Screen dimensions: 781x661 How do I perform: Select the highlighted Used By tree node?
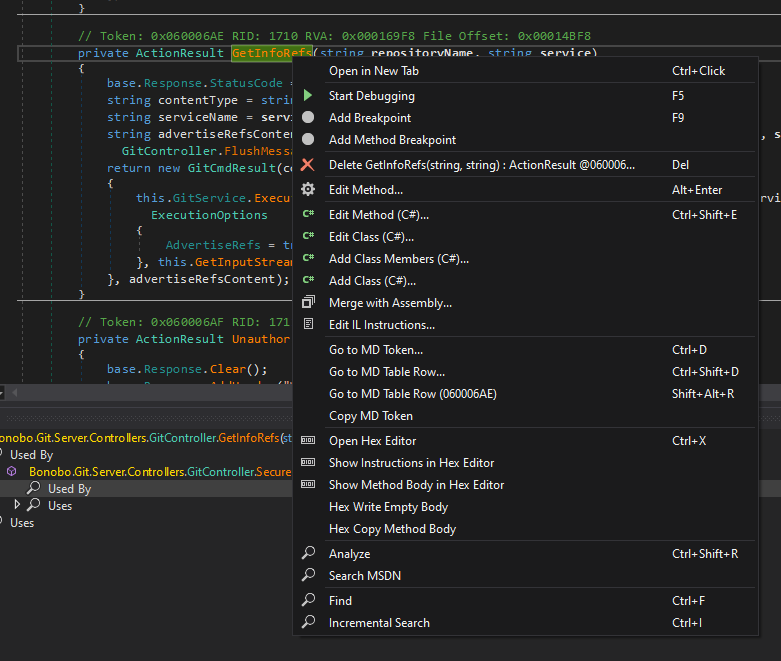pos(69,489)
